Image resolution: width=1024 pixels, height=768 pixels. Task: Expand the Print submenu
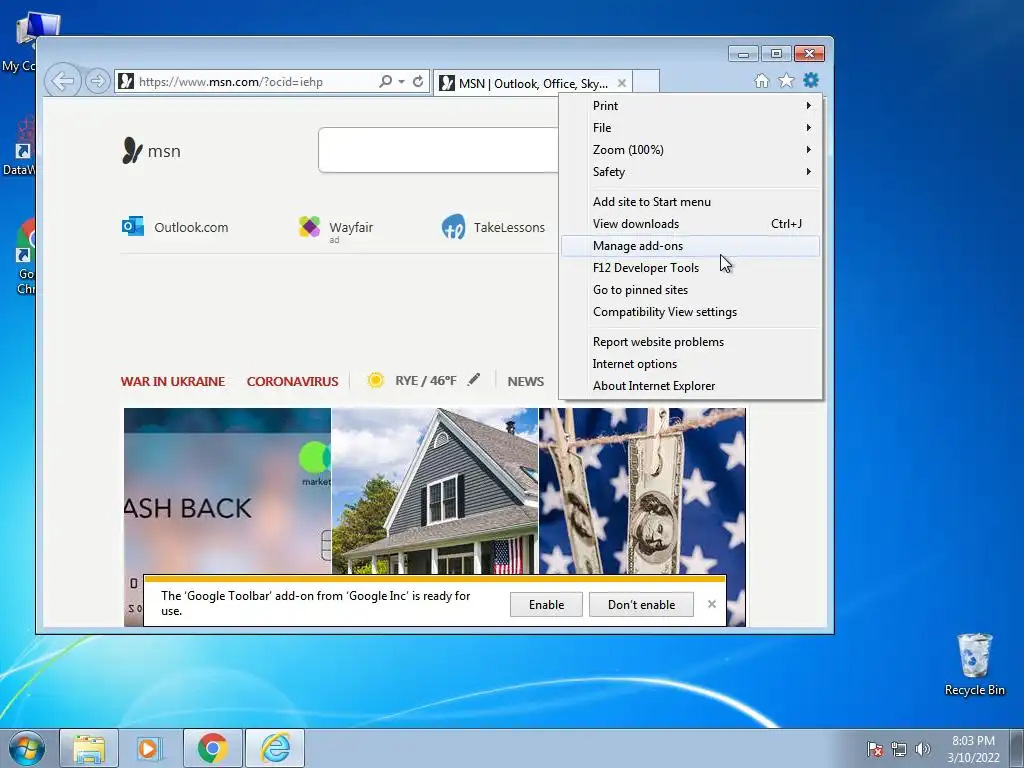click(x=690, y=106)
